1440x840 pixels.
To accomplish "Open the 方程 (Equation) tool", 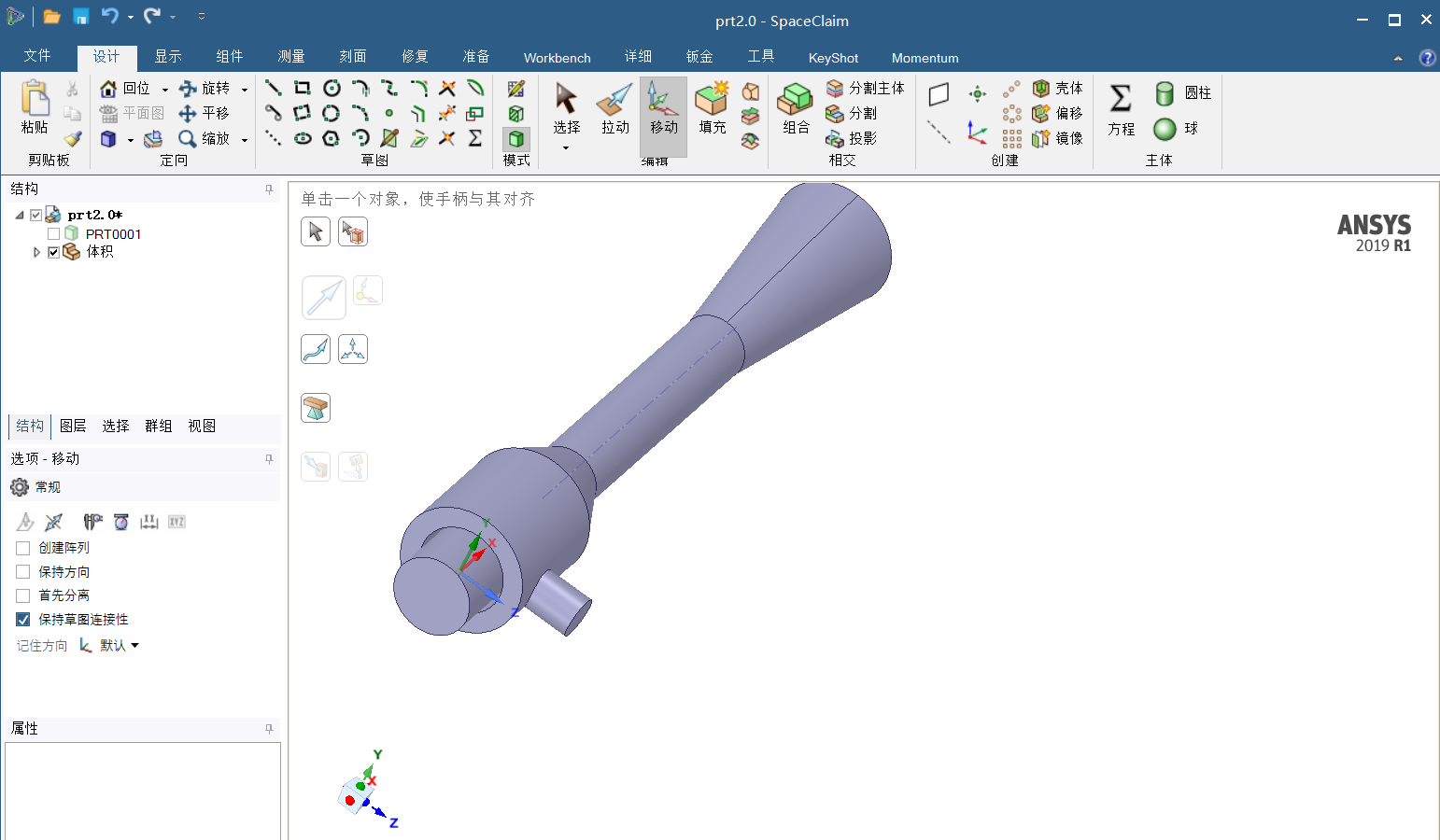I will point(1121,109).
